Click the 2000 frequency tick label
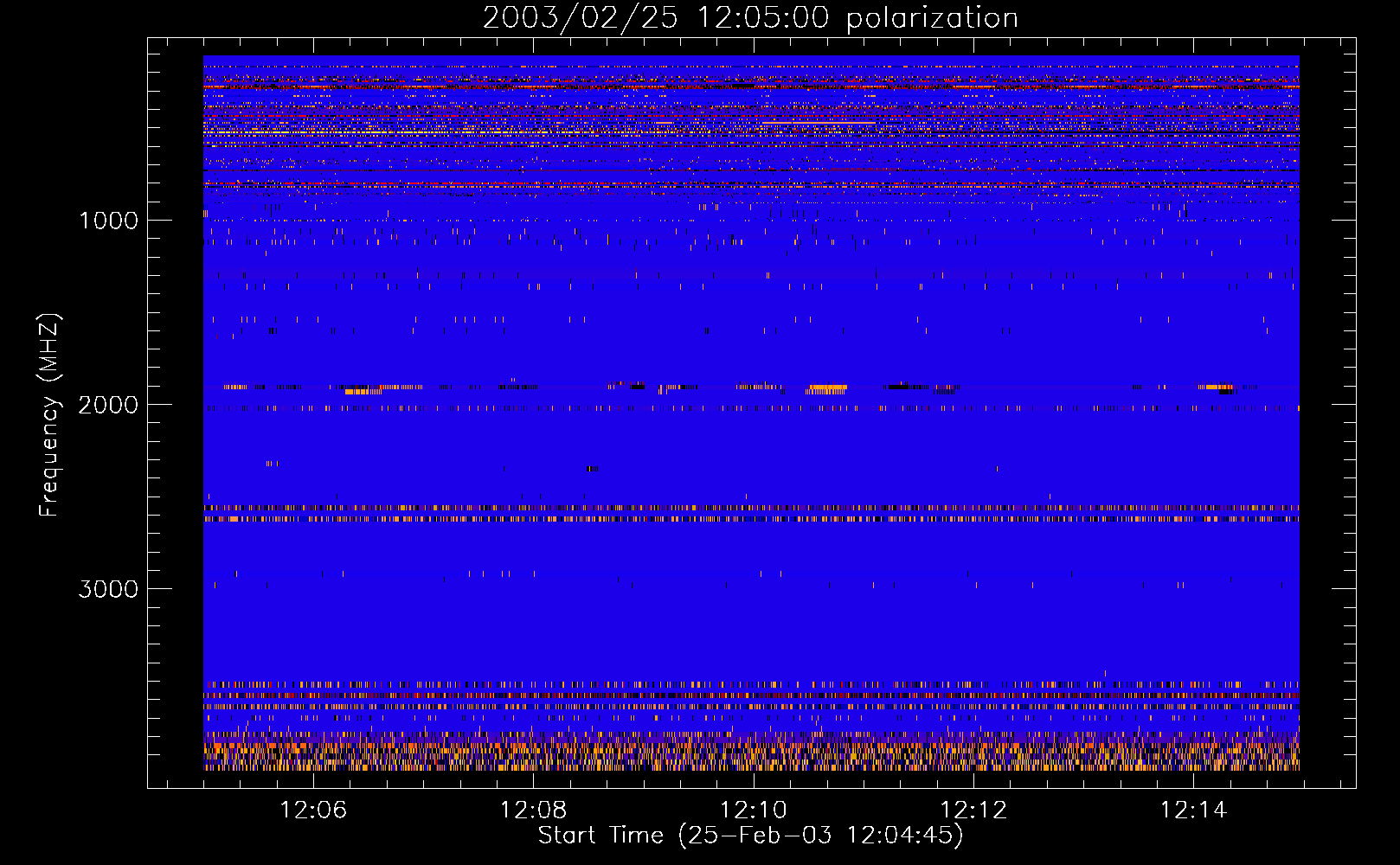Image resolution: width=1400 pixels, height=865 pixels. (108, 405)
